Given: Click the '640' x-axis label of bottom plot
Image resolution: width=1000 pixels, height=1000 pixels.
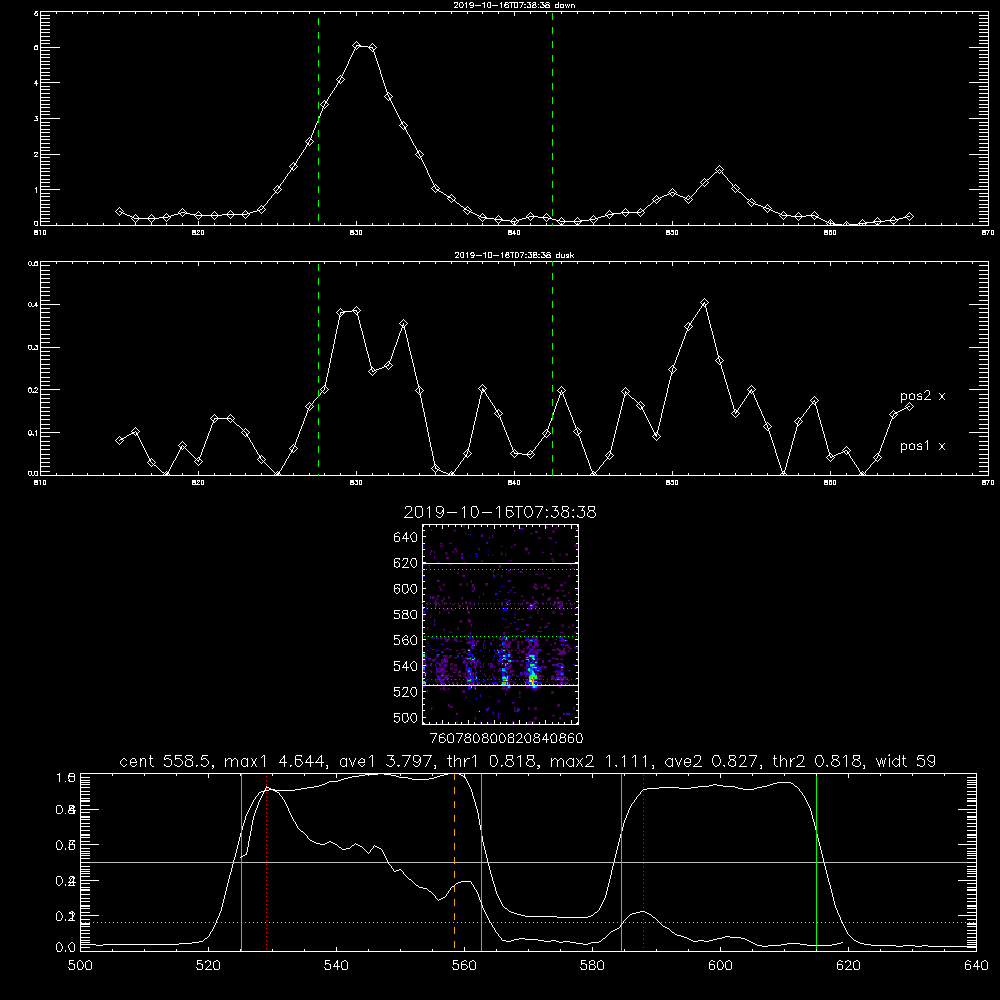Looking at the screenshot, I should (x=976, y=966).
